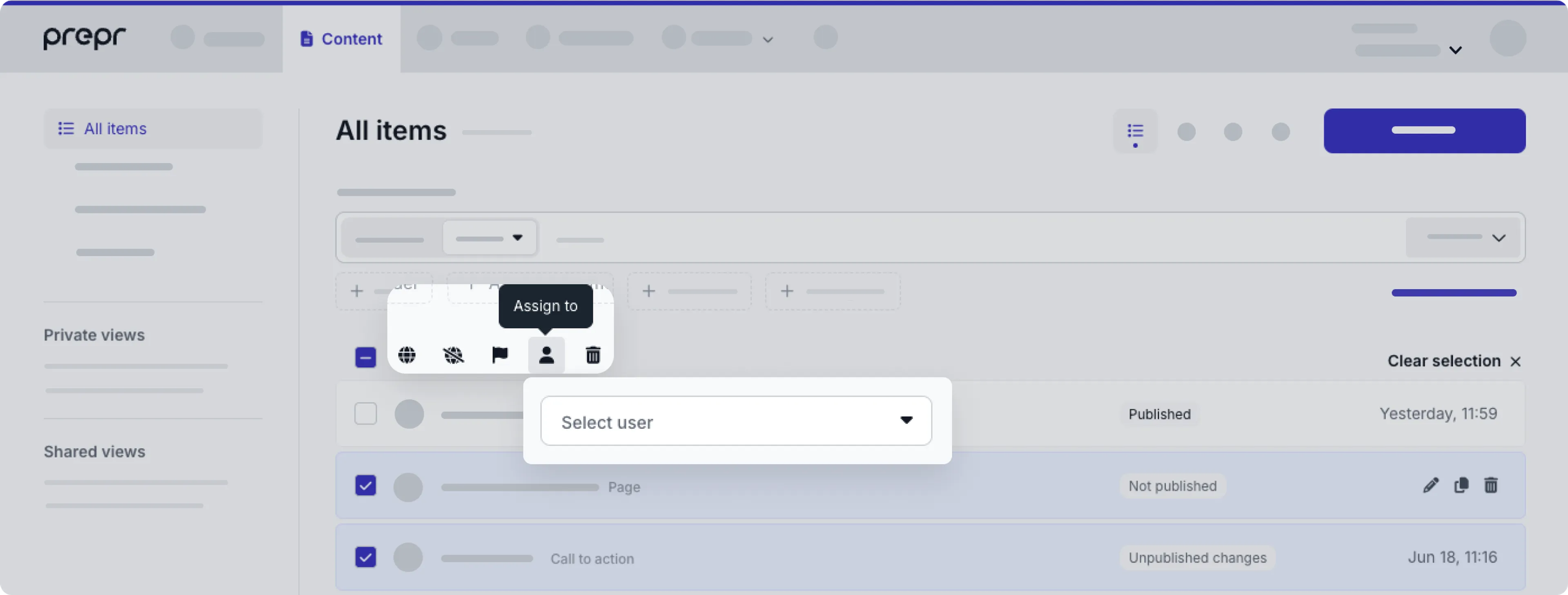This screenshot has height=595, width=1568.
Task: Click the trash icon on Page row
Action: click(x=1491, y=486)
